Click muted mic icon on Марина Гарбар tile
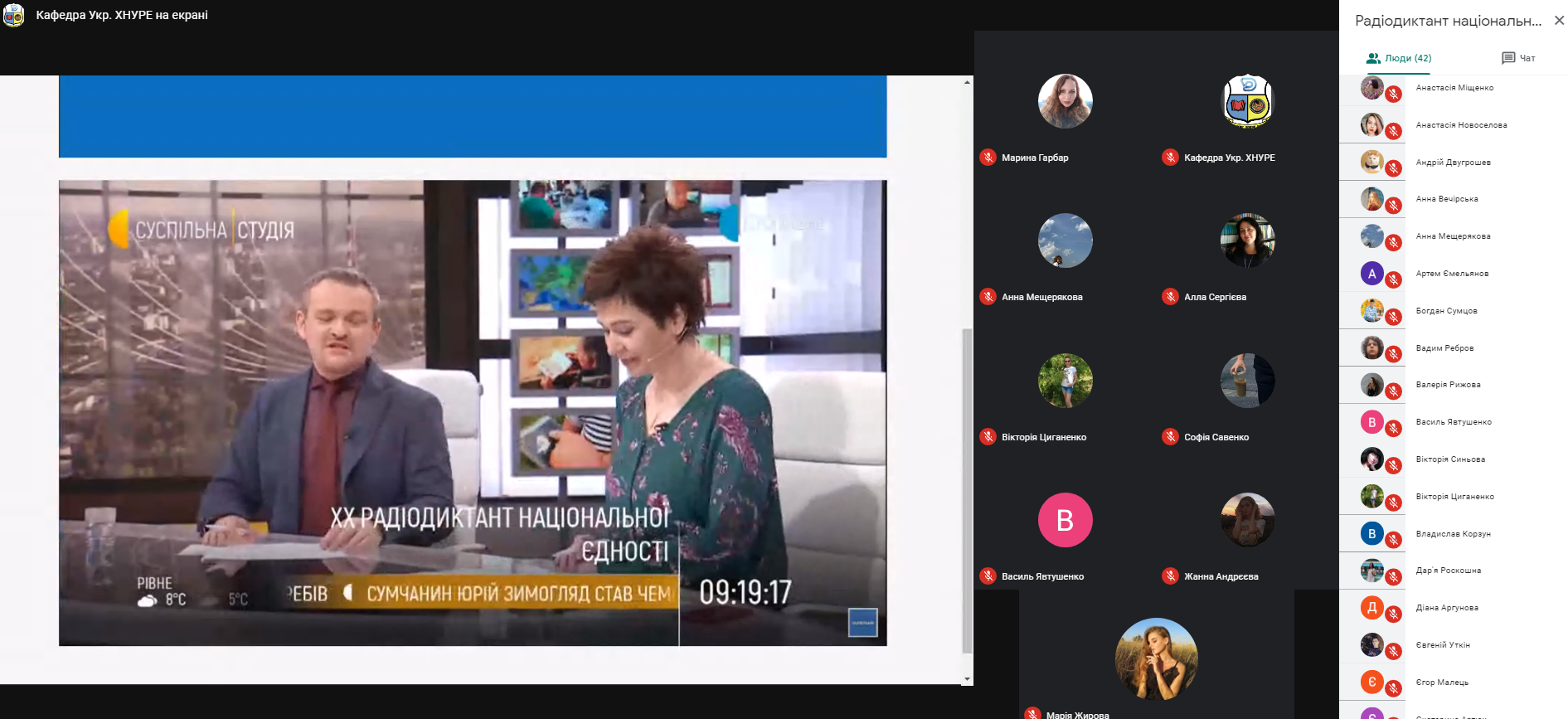 988,158
